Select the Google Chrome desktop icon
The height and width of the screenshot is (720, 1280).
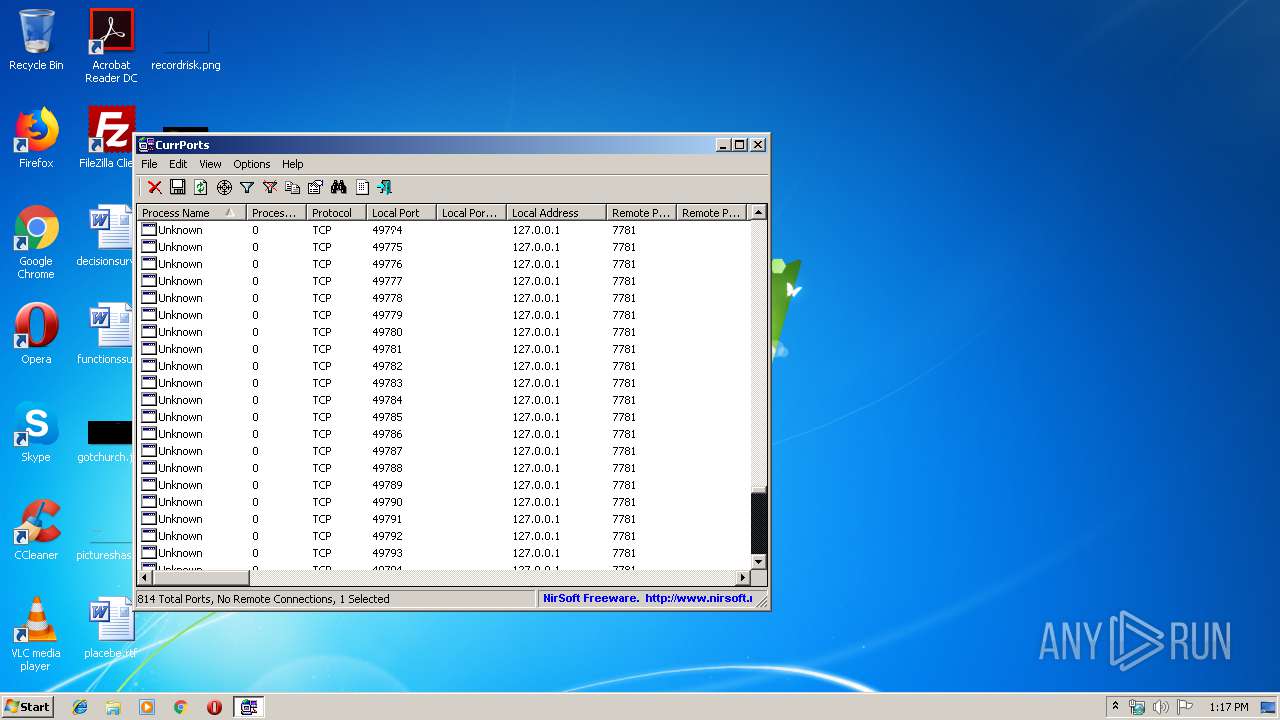[36, 242]
